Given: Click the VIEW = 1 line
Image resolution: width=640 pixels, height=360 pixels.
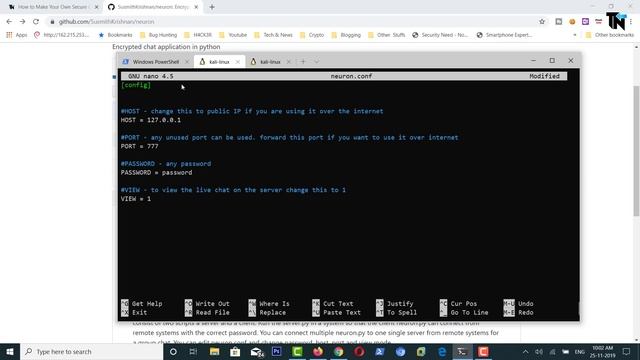Looking at the screenshot, I should (x=136, y=199).
